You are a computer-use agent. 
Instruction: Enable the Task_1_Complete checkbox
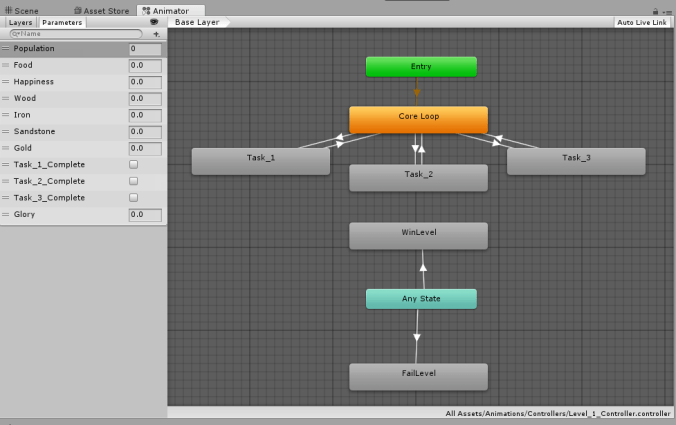(134, 164)
